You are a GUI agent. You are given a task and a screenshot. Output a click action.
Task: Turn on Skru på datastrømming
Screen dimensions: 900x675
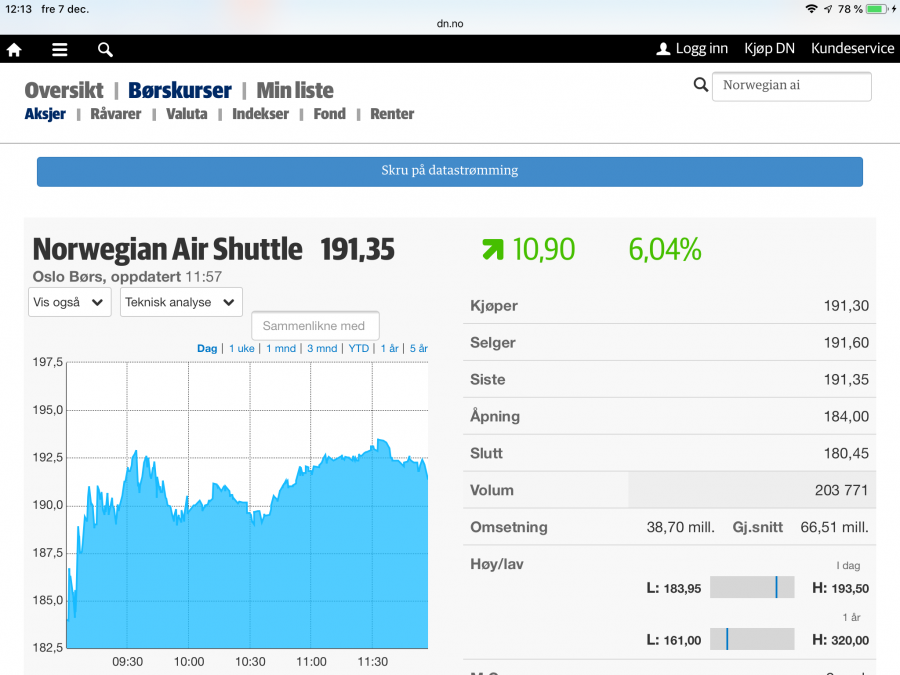point(449,171)
